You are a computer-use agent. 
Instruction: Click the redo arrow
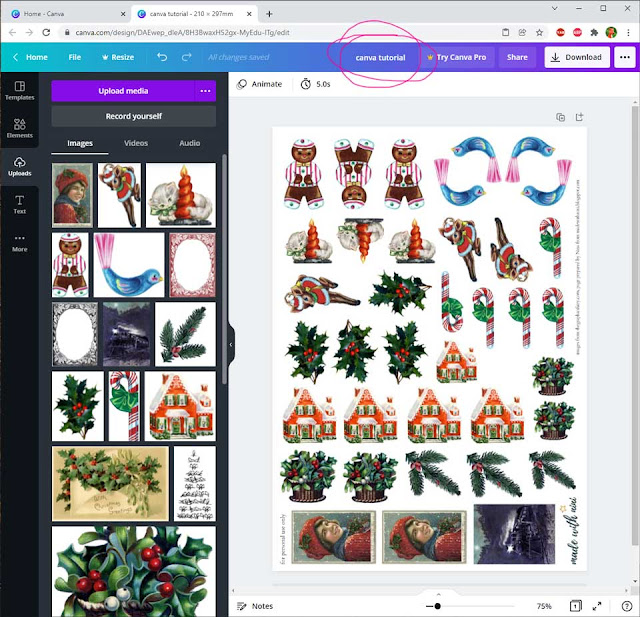click(x=187, y=57)
